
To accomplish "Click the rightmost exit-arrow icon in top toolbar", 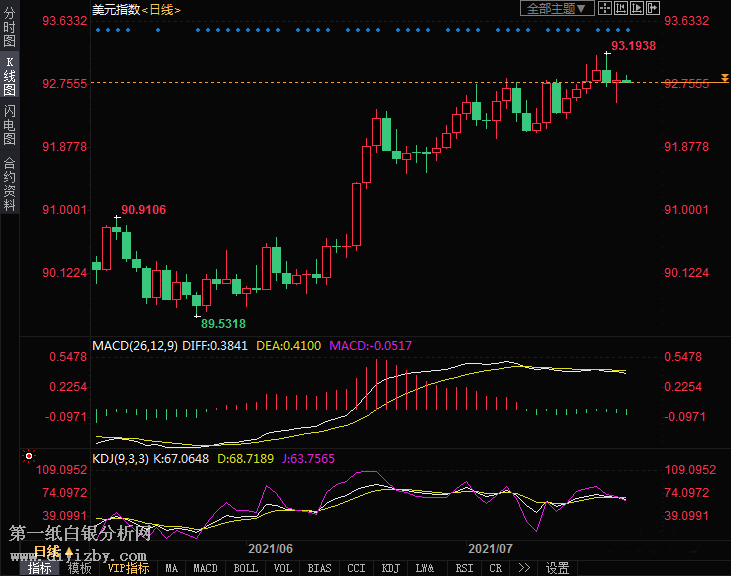I will (653, 9).
